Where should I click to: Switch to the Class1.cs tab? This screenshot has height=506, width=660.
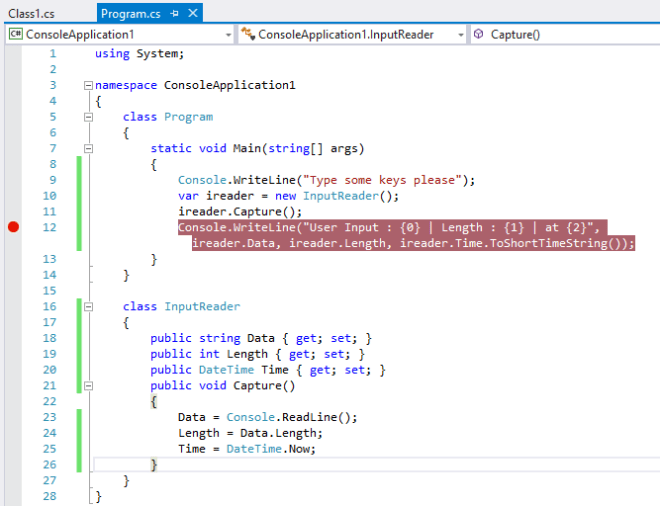(x=29, y=13)
